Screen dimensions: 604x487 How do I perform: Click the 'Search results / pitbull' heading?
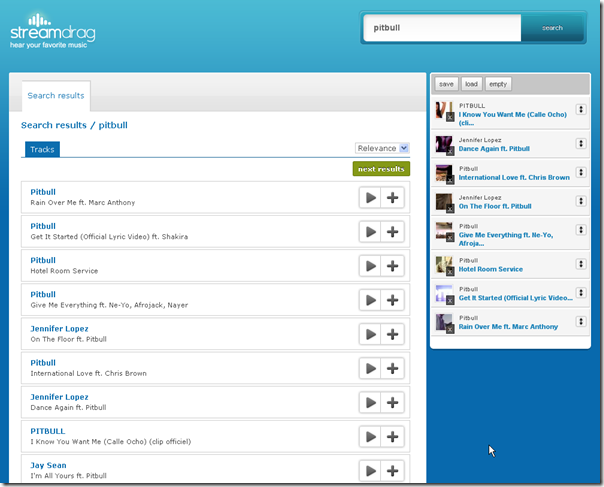[x=74, y=125]
